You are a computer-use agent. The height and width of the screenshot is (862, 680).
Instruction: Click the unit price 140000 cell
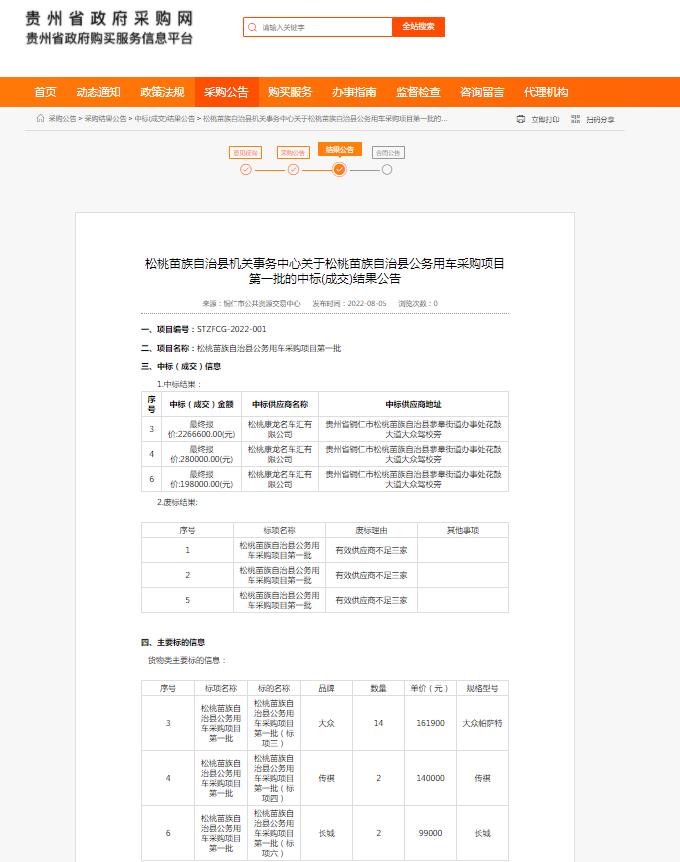(430, 778)
